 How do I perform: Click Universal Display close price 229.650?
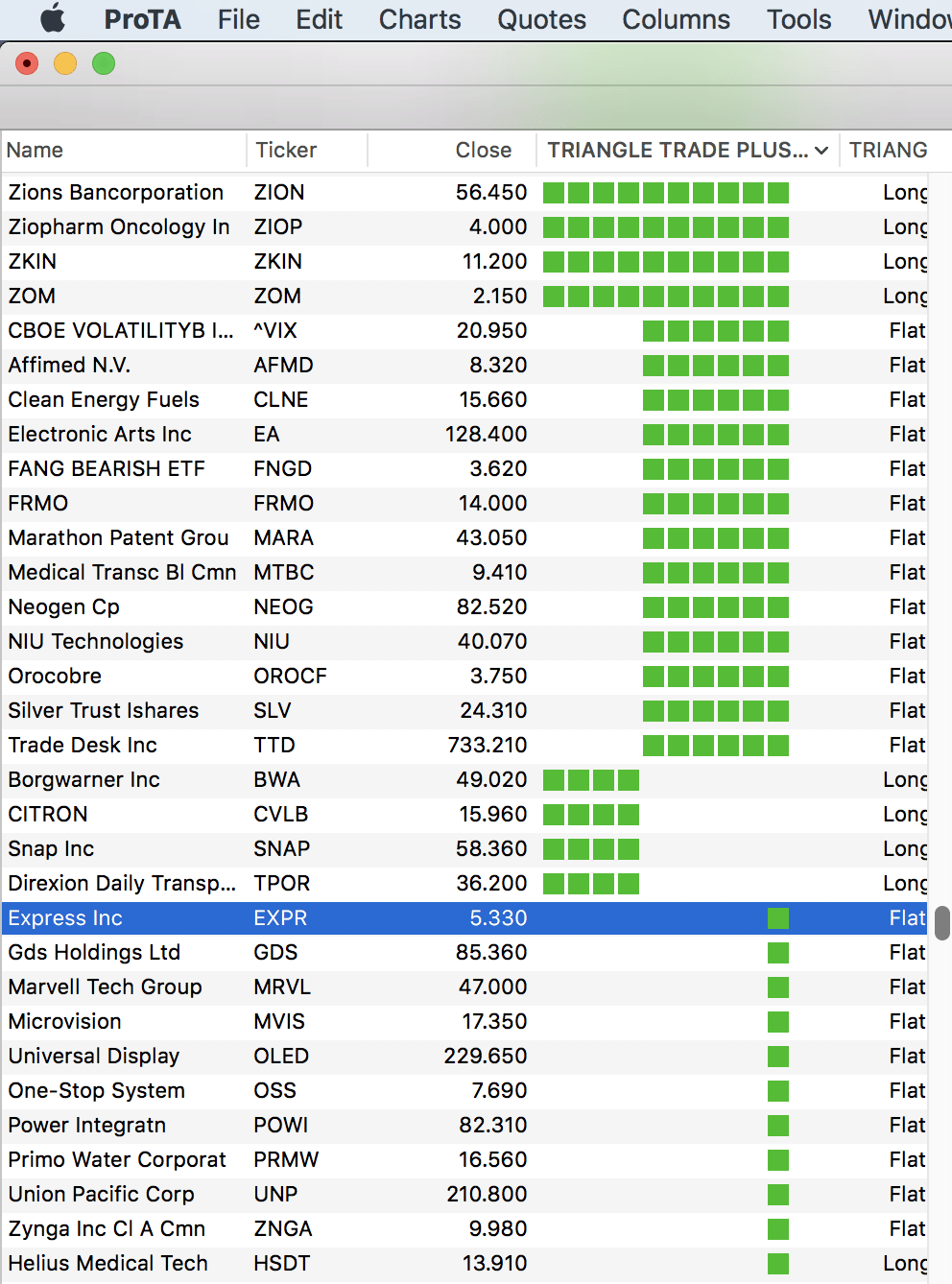point(486,1056)
